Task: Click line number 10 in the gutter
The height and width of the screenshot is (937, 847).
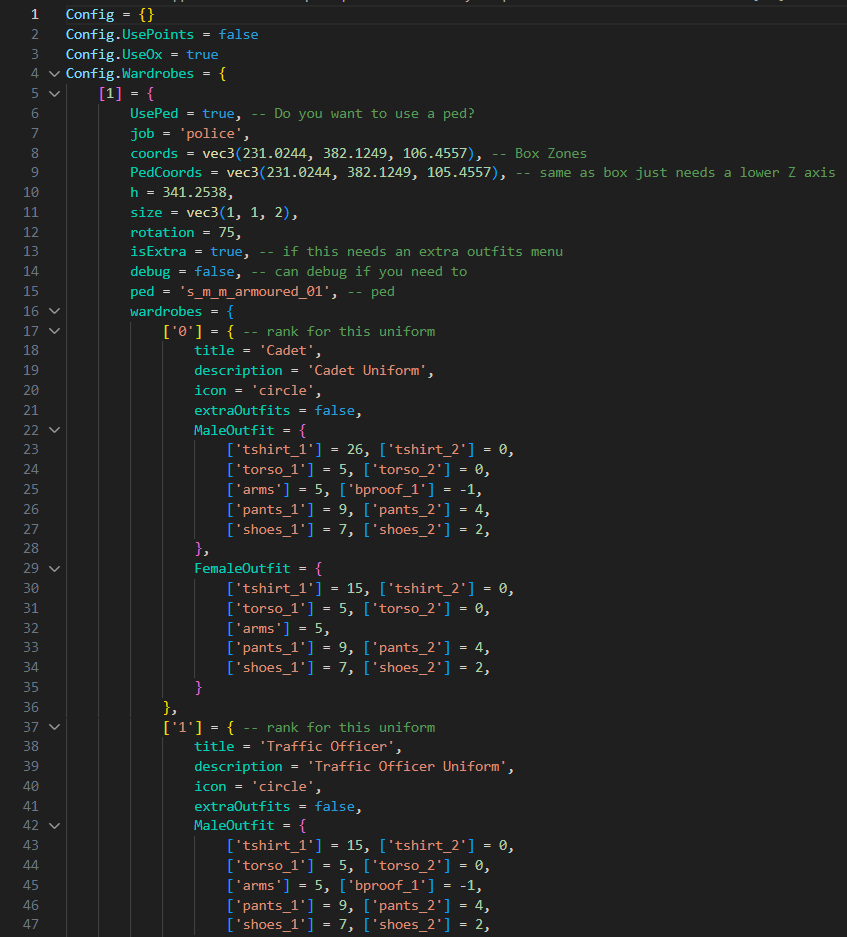Action: tap(30, 192)
